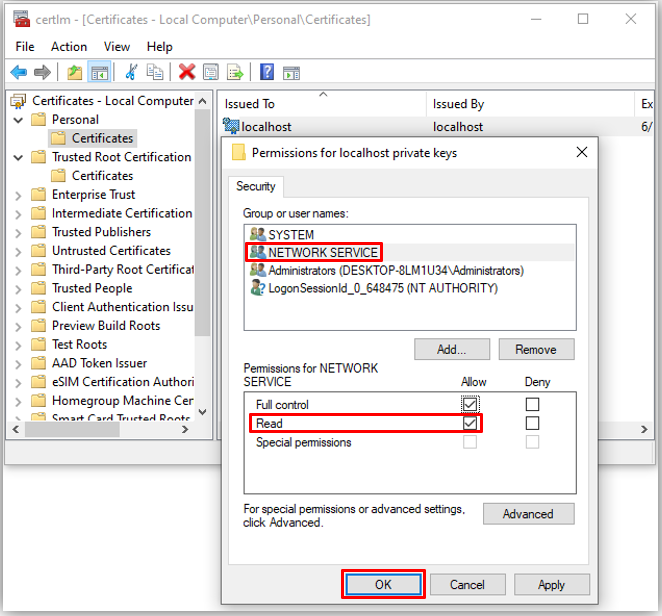Click the Forward arrow toolbar icon
The image size is (662, 616).
pyautogui.click(x=42, y=72)
